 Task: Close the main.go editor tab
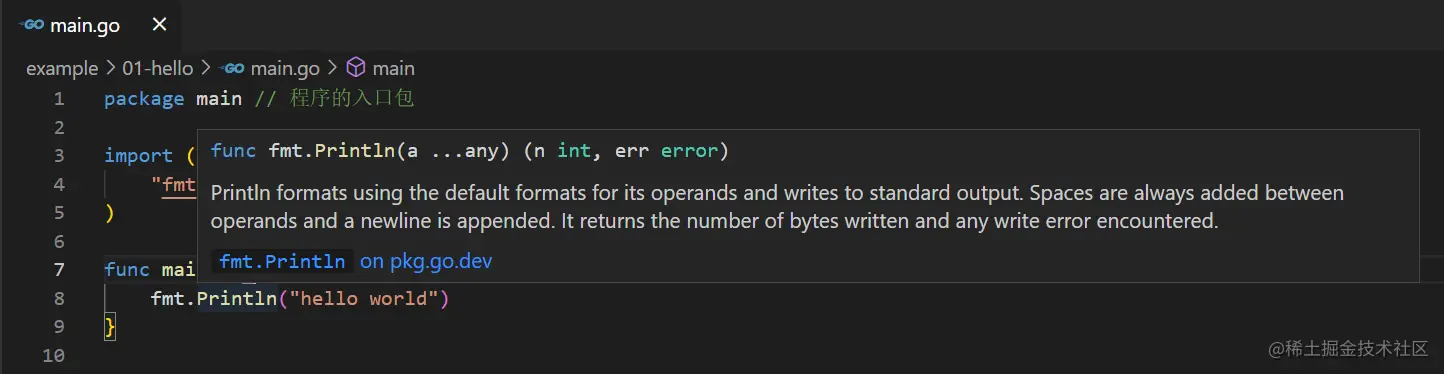click(159, 25)
